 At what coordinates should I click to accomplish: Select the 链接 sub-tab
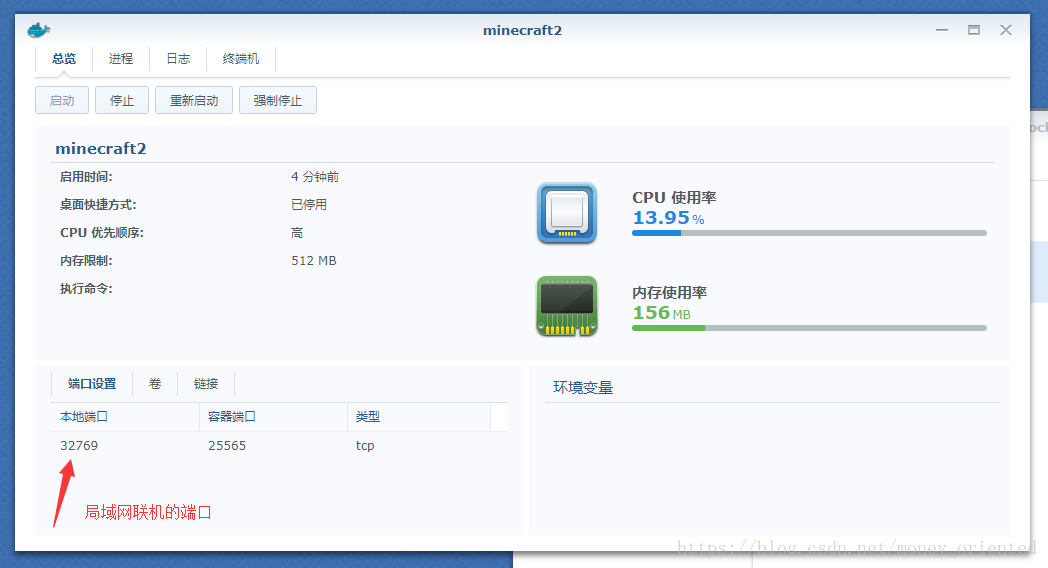coord(206,384)
